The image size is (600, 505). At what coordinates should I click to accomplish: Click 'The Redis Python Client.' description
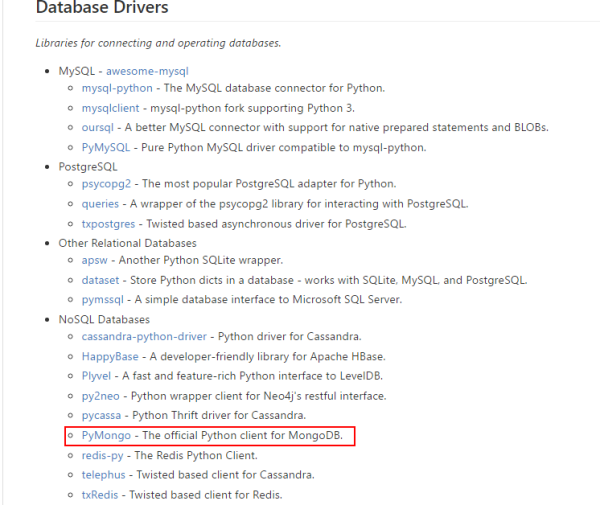pyautogui.click(x=196, y=456)
